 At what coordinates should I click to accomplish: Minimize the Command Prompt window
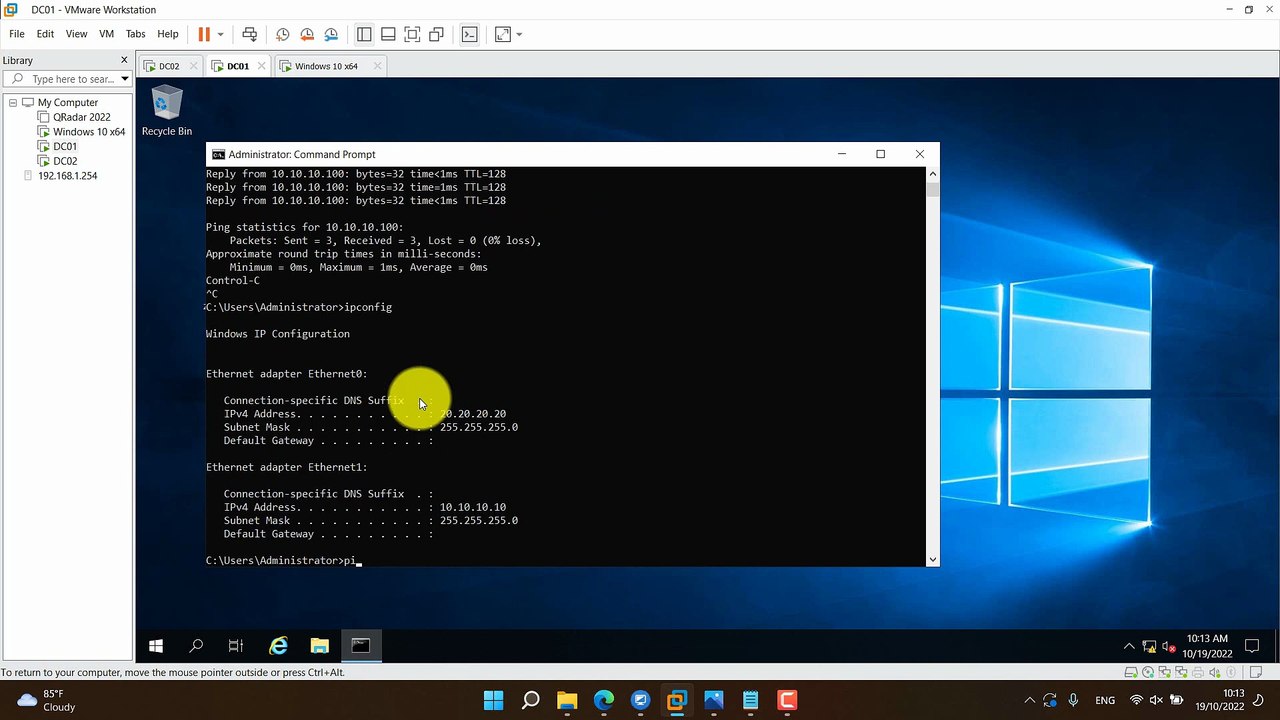842,154
